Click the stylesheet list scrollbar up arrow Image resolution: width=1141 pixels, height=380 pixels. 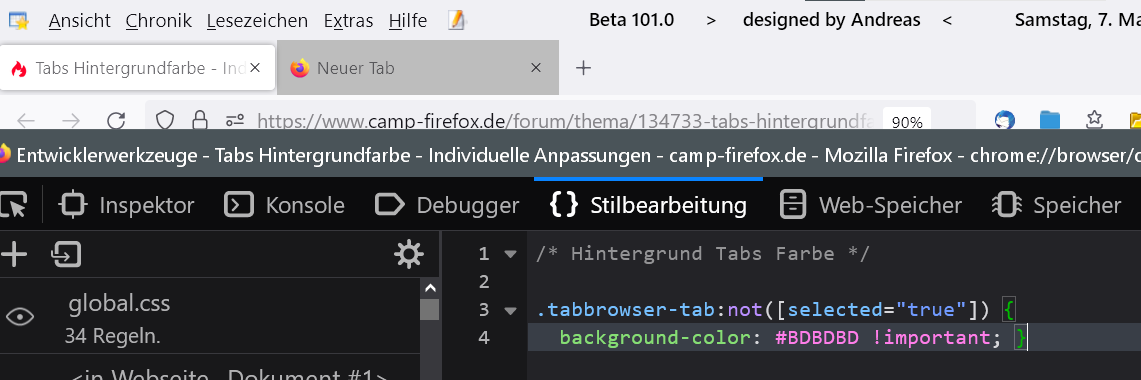pyautogui.click(x=429, y=289)
